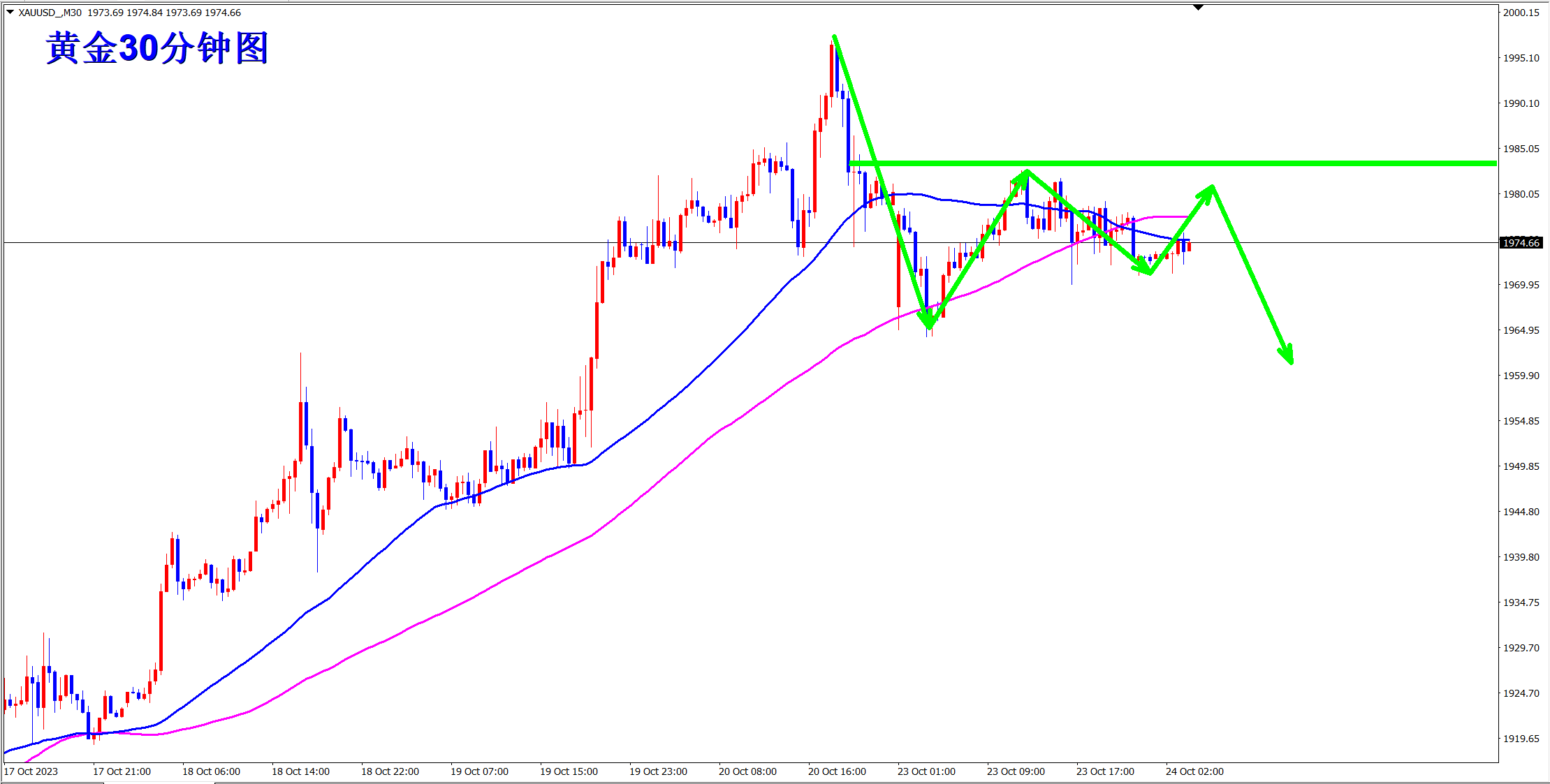Click the current price label 1974.66

click(1521, 243)
